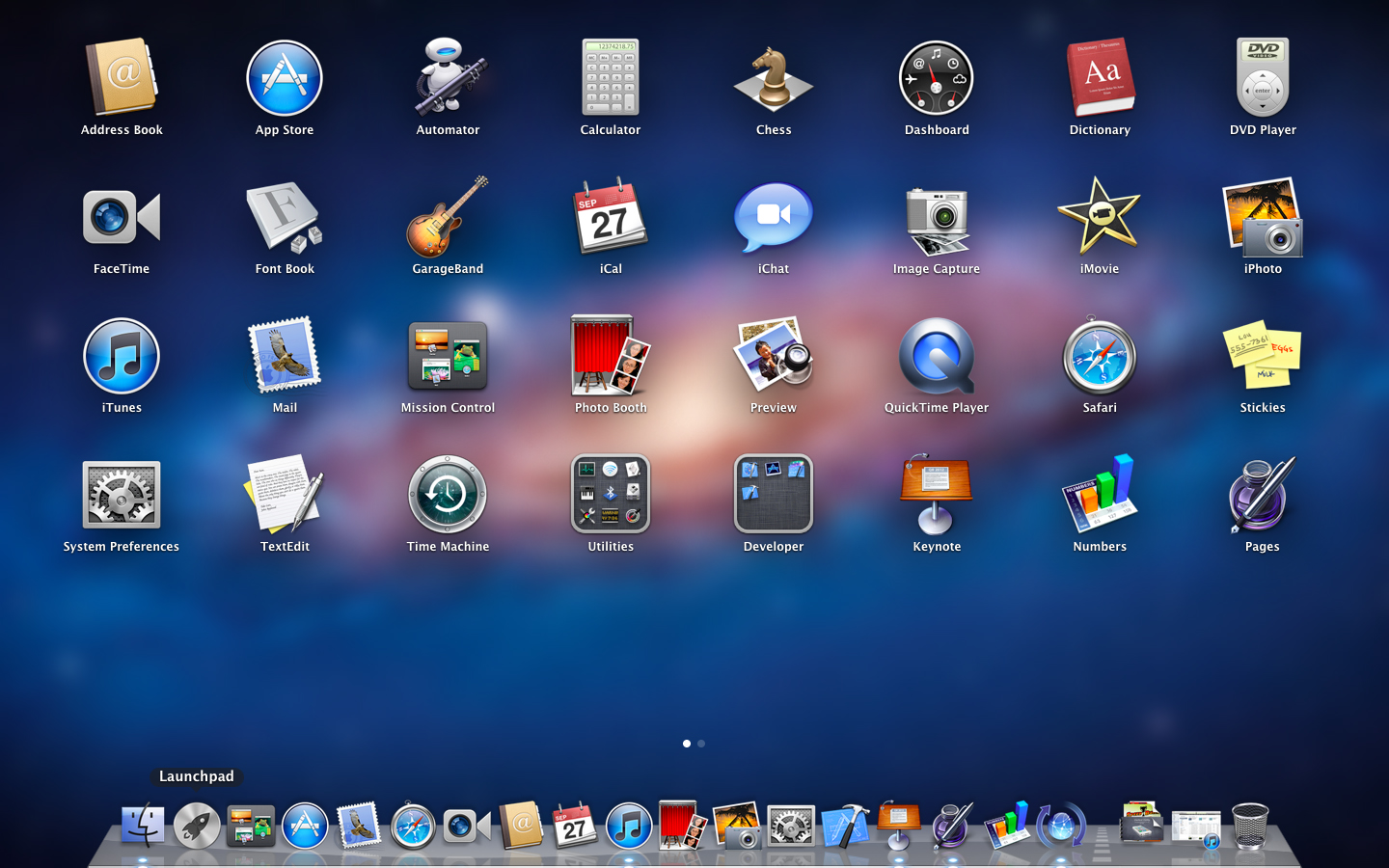Open the Dictionary app
The height and width of the screenshot is (868, 1389).
coord(1100,78)
